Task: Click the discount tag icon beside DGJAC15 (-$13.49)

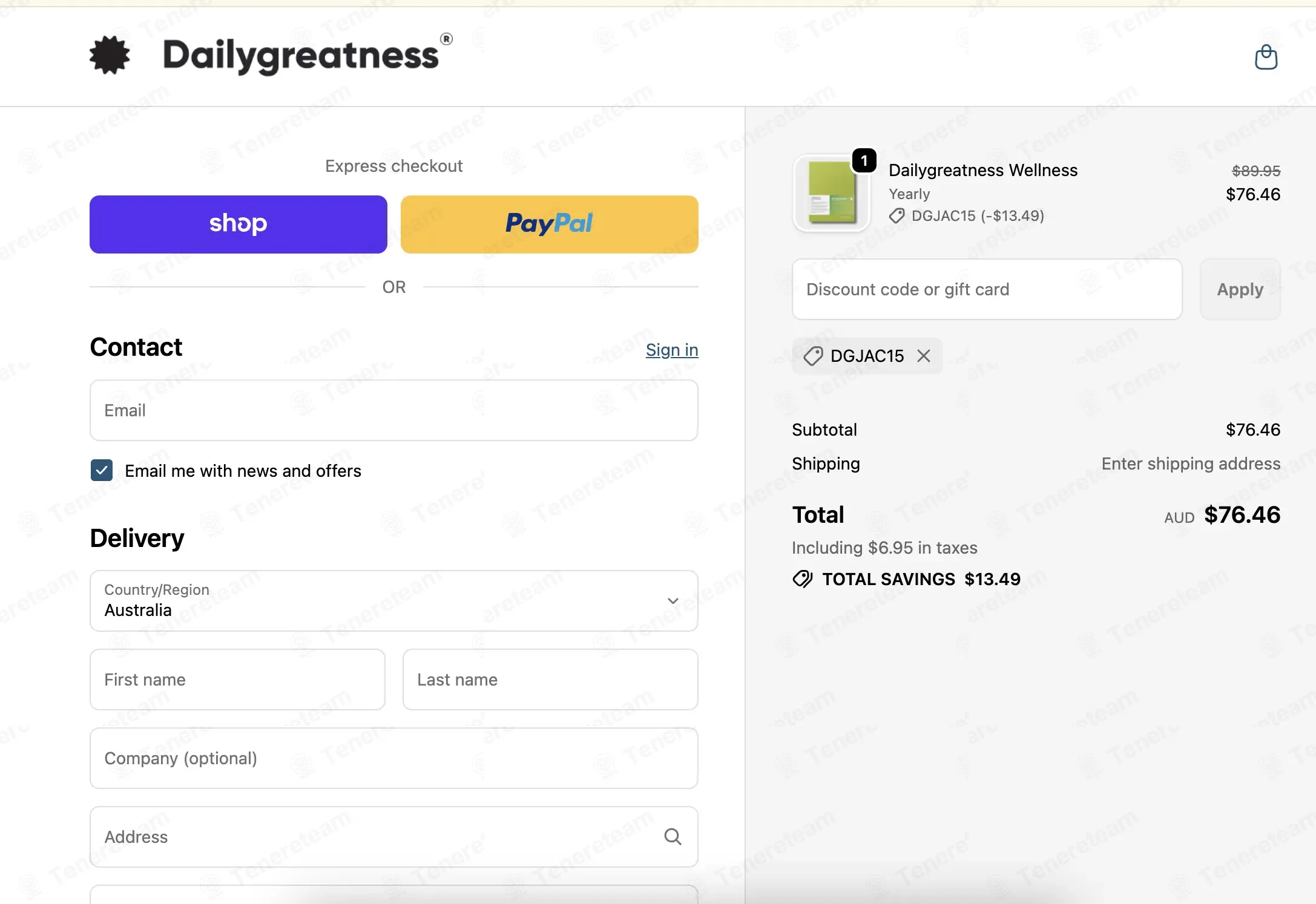Action: [x=897, y=216]
